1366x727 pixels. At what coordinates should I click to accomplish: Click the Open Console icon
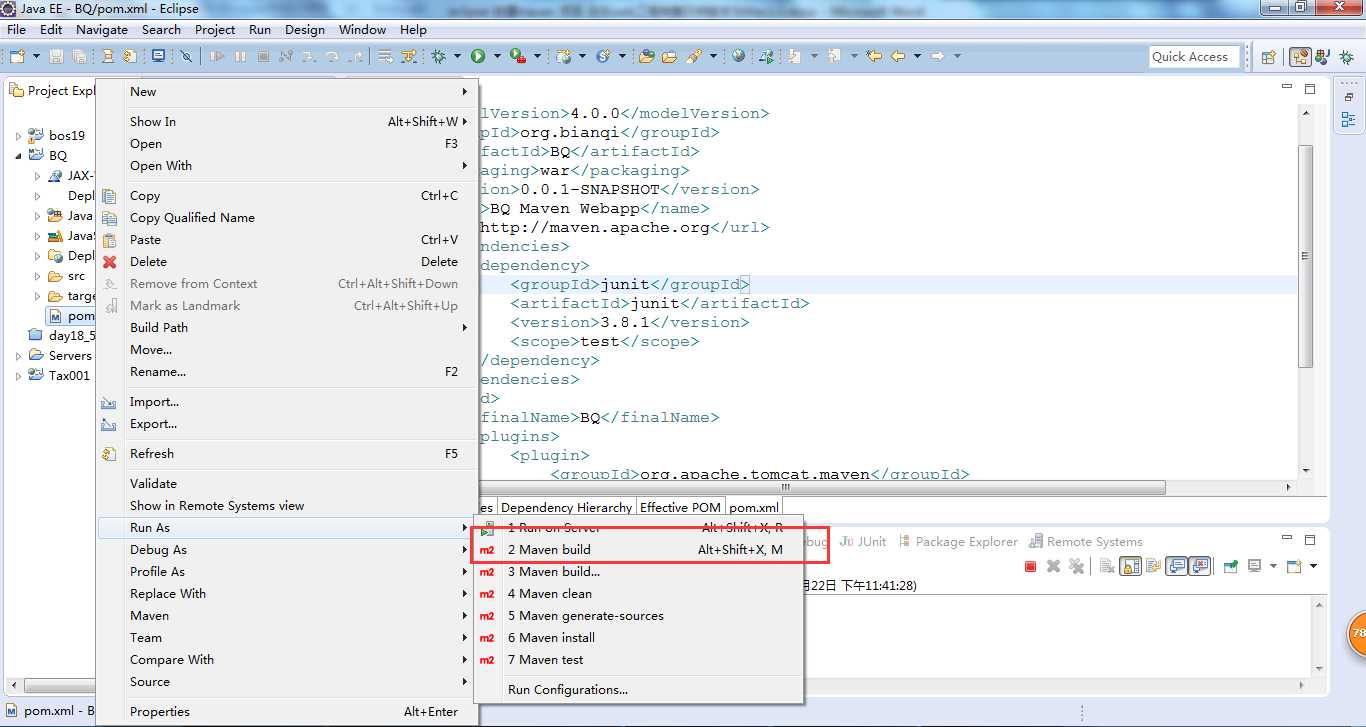(1293, 566)
